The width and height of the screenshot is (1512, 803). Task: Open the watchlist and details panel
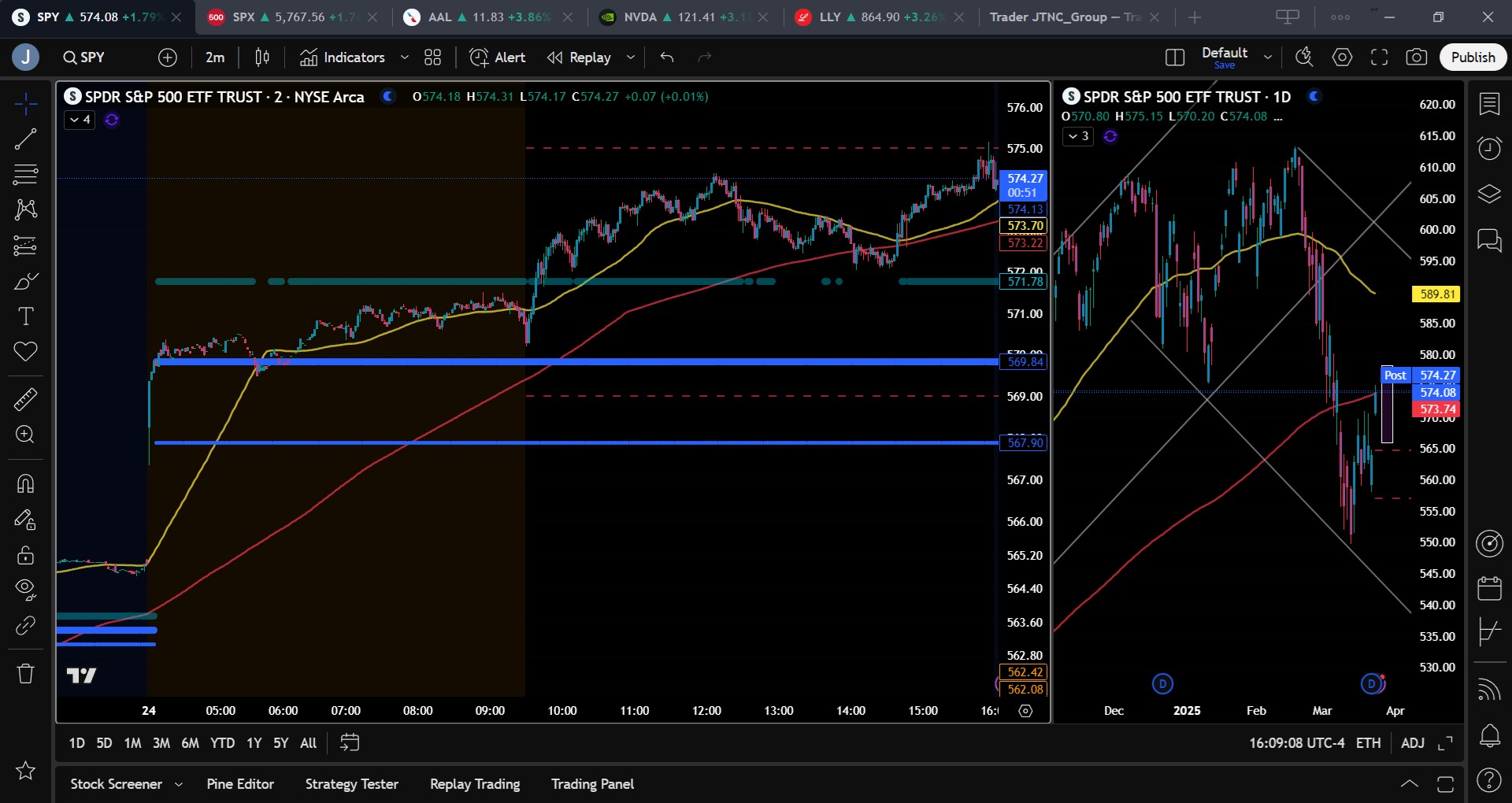coord(1489,104)
